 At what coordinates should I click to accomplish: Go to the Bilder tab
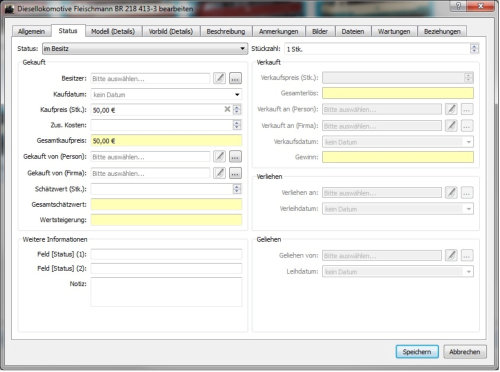click(320, 31)
